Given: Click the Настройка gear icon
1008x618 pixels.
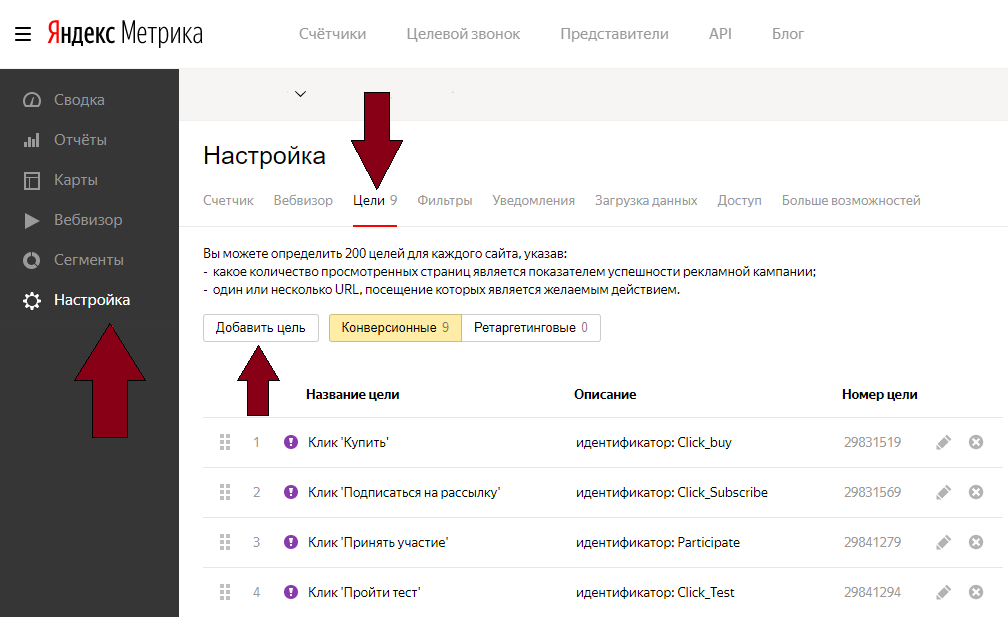Looking at the screenshot, I should click(32, 300).
